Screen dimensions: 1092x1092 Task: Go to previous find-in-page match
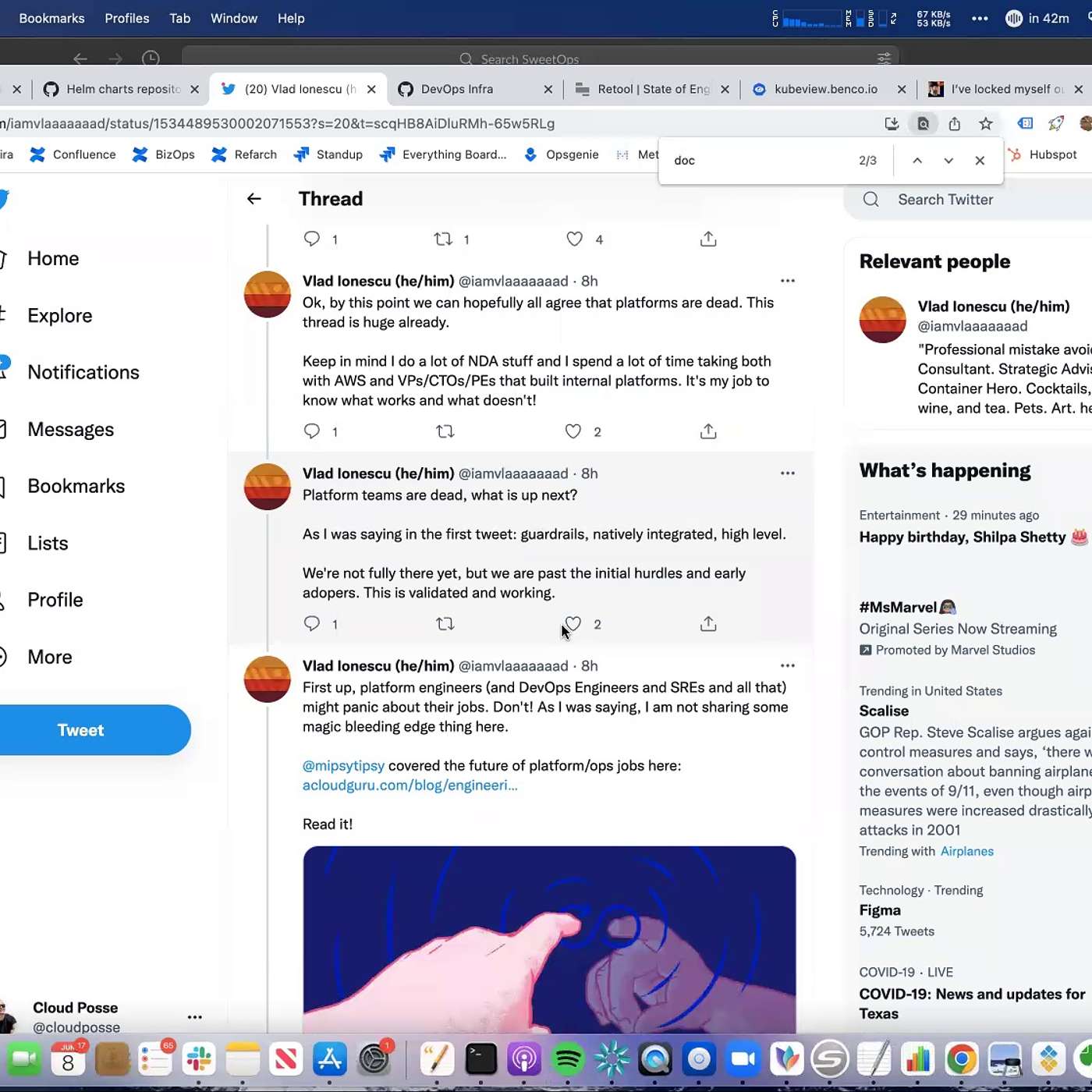917,161
